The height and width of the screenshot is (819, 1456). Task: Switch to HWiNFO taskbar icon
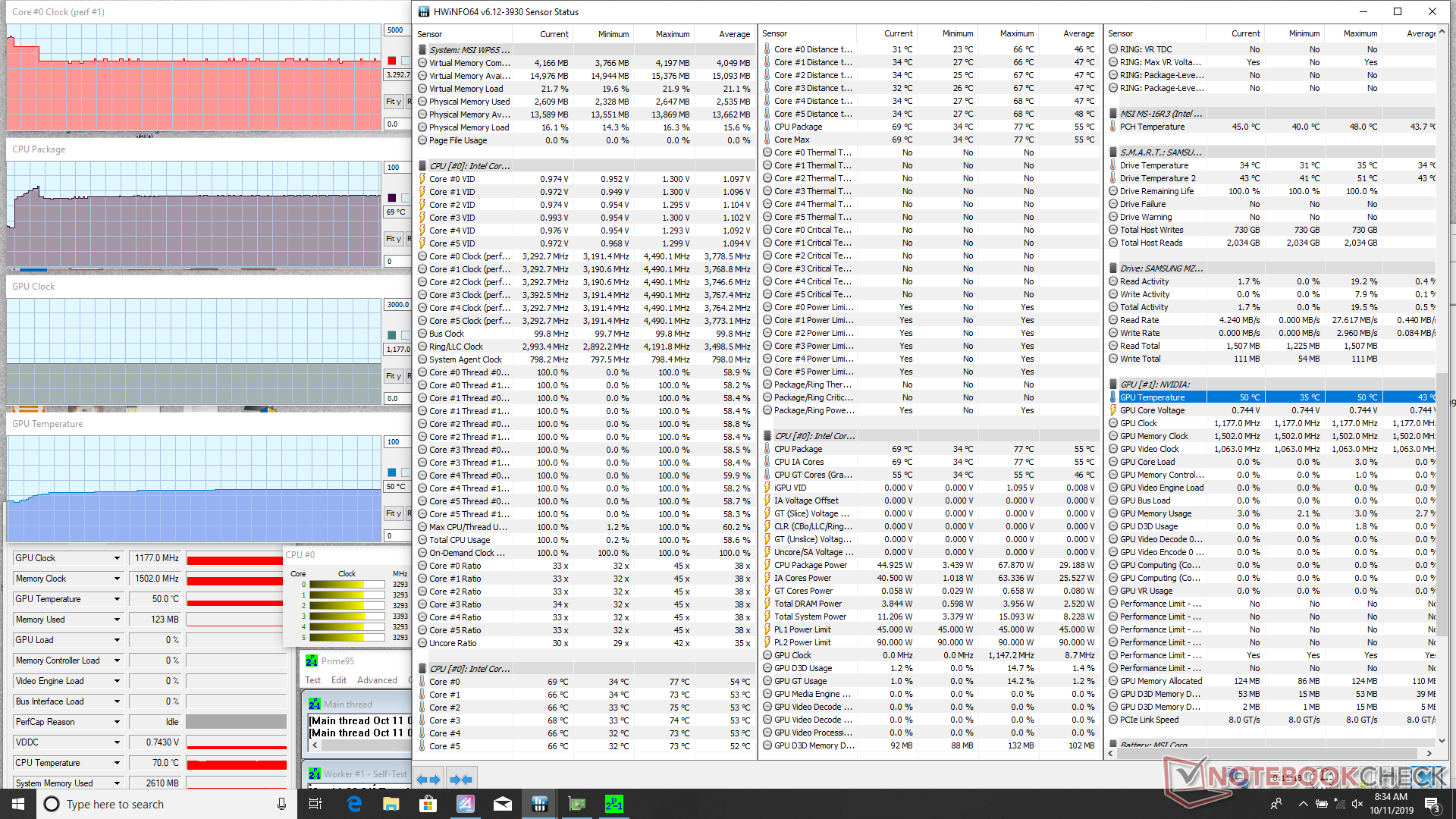click(x=539, y=804)
